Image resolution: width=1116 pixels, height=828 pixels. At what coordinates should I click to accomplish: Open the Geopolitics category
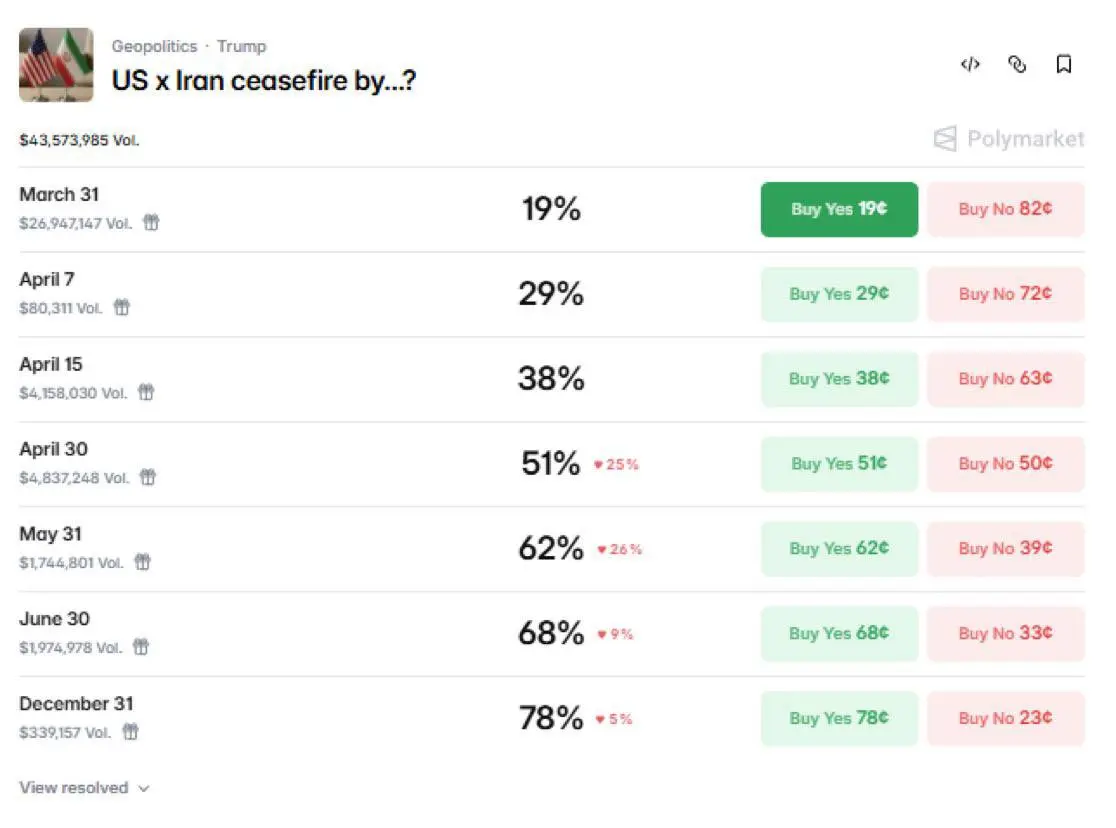pyautogui.click(x=154, y=46)
